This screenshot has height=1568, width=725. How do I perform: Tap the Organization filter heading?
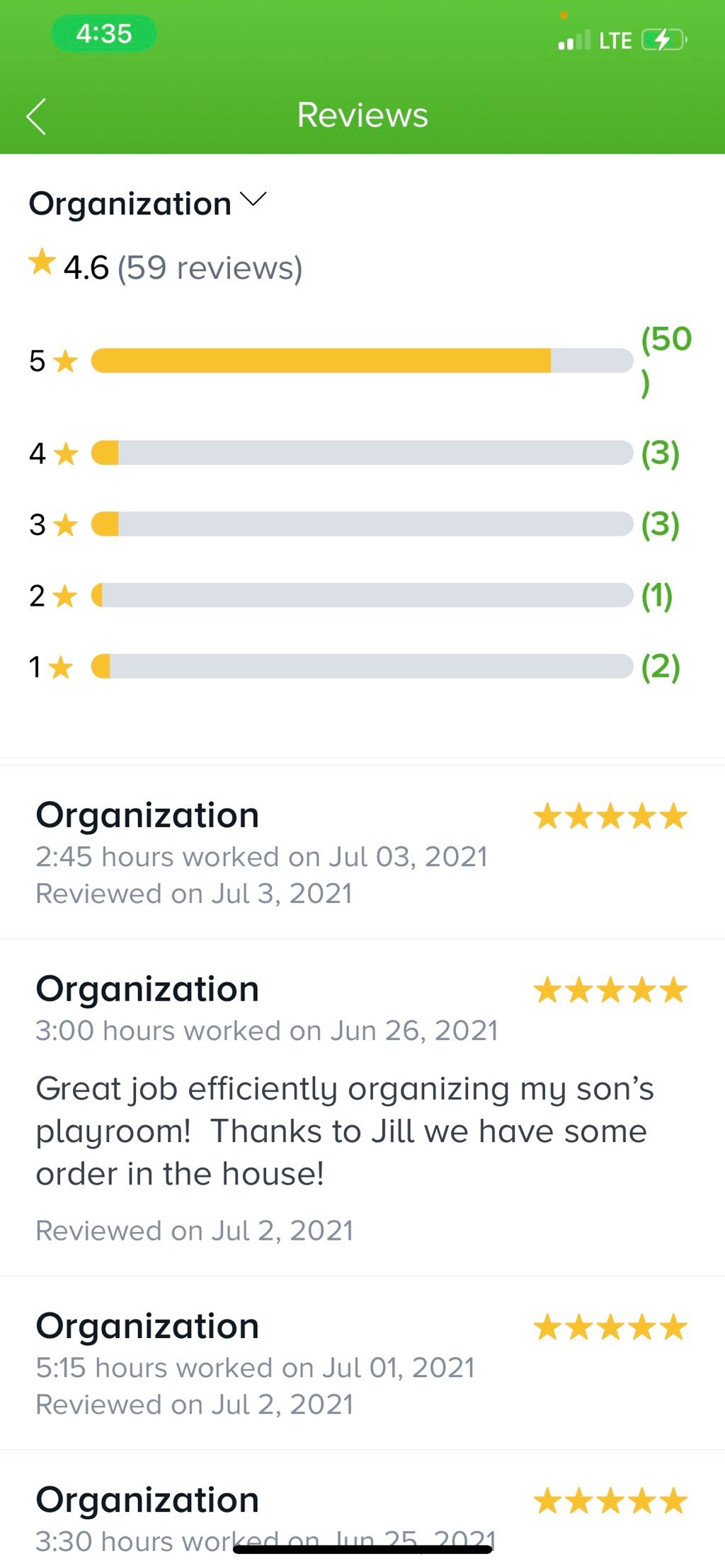[x=130, y=204]
